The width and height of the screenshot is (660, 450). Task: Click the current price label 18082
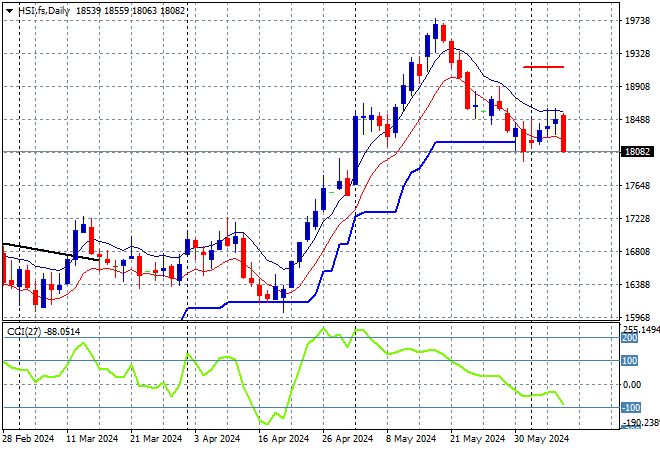[x=637, y=152]
